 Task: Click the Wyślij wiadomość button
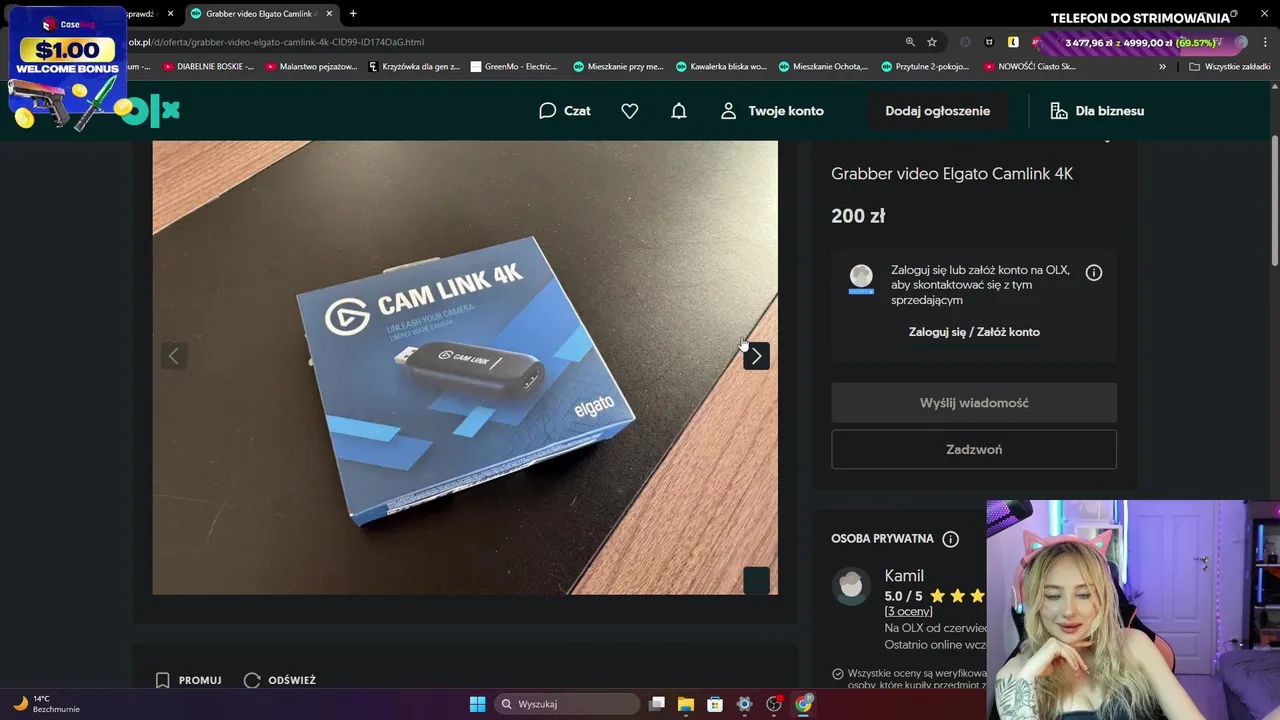[974, 403]
